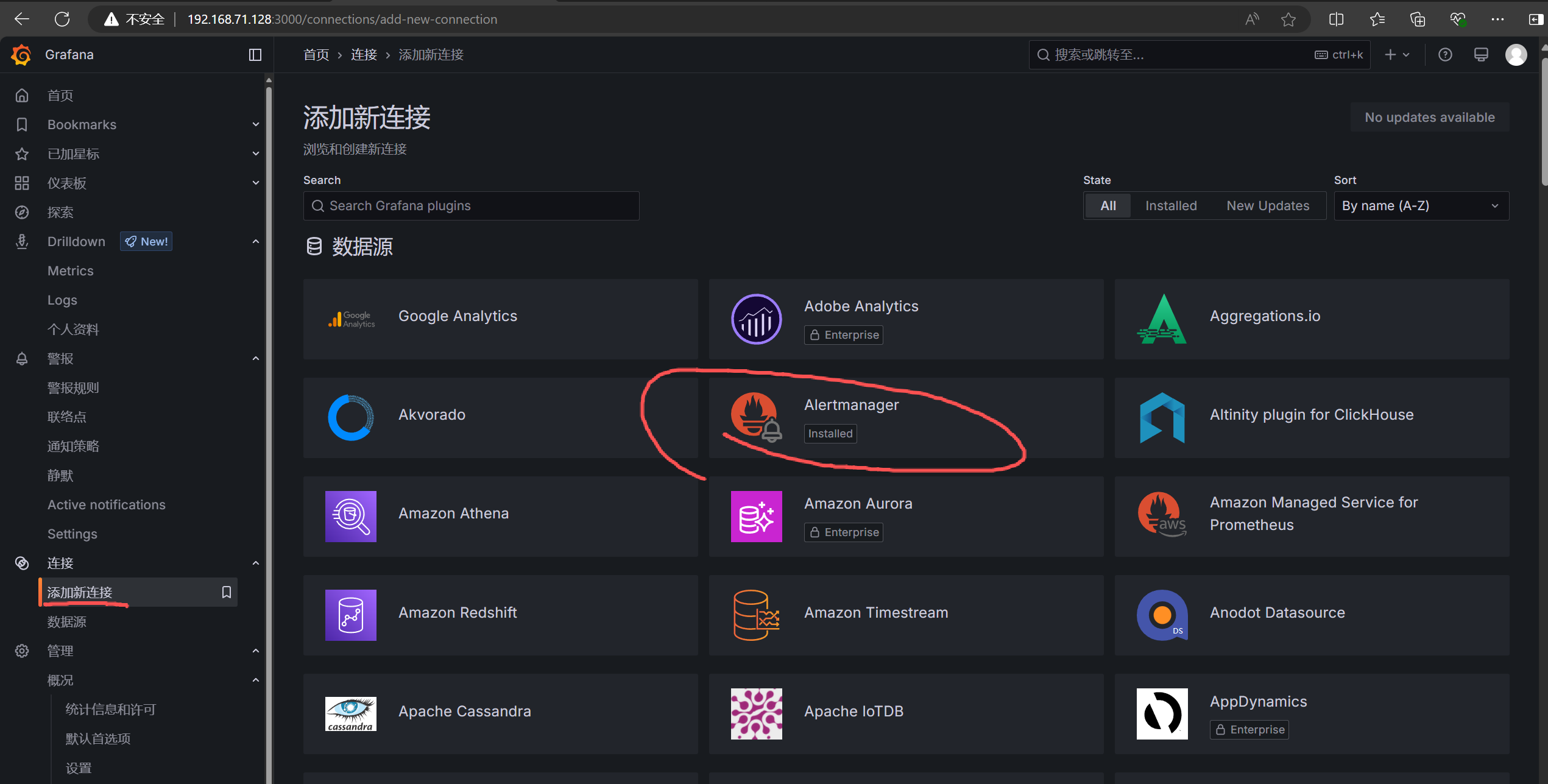Open browser split screen icon
Viewport: 1548px width, 784px height.
[1336, 19]
